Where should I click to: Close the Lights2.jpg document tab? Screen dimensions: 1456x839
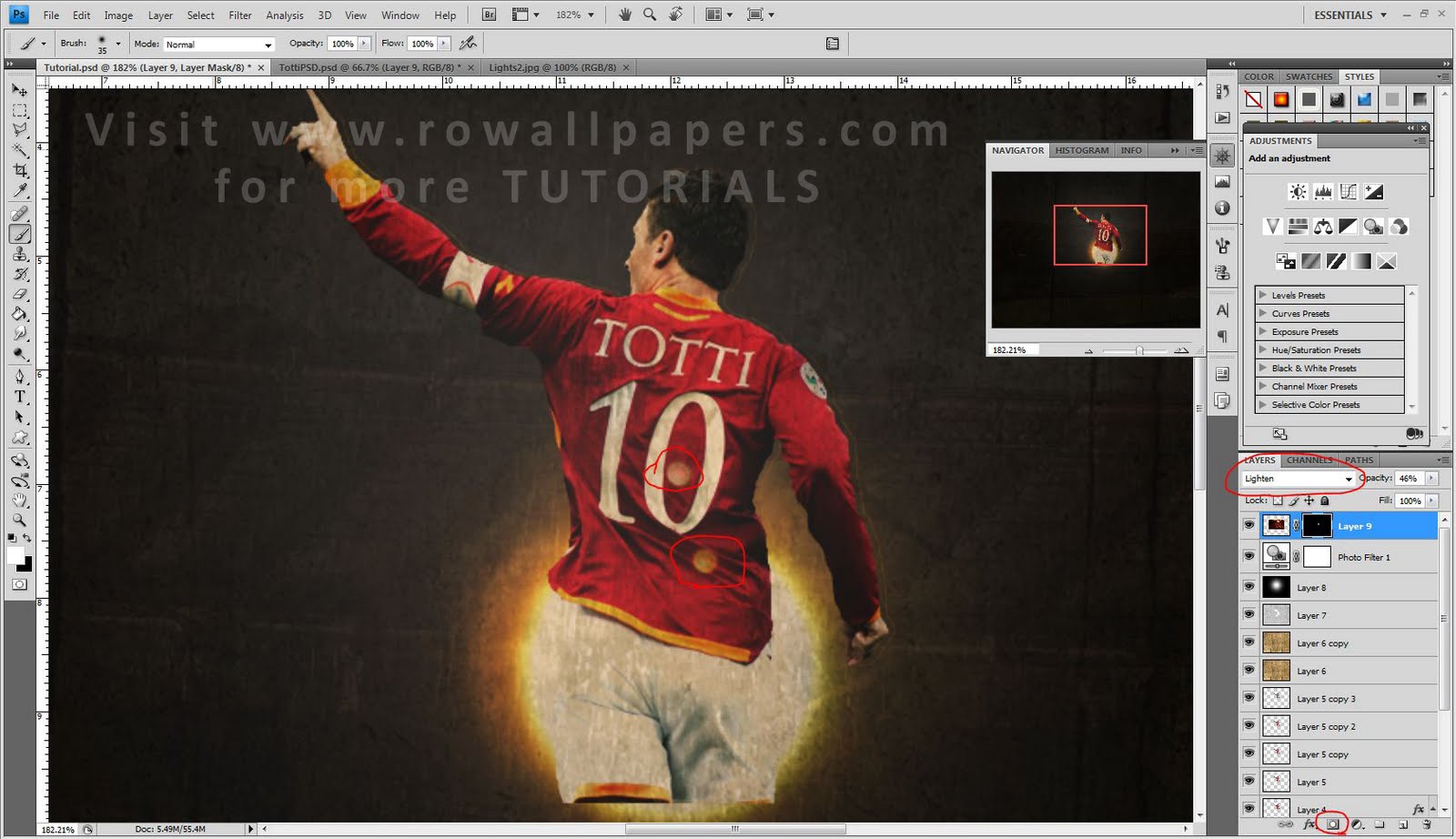626,67
